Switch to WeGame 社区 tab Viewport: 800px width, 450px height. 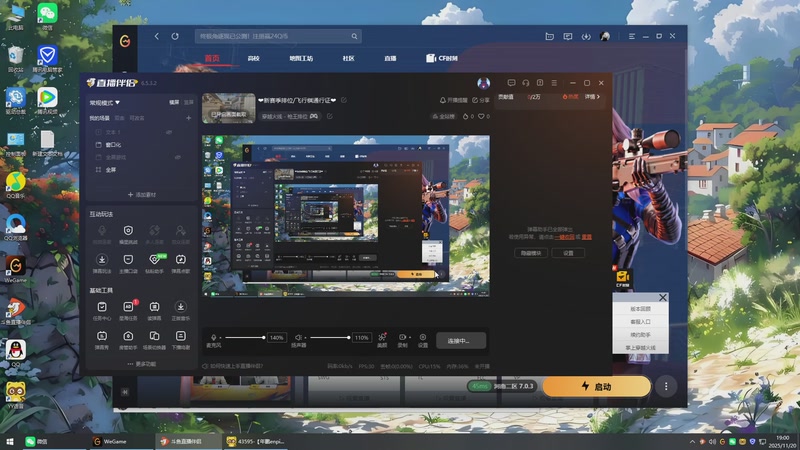point(348,58)
